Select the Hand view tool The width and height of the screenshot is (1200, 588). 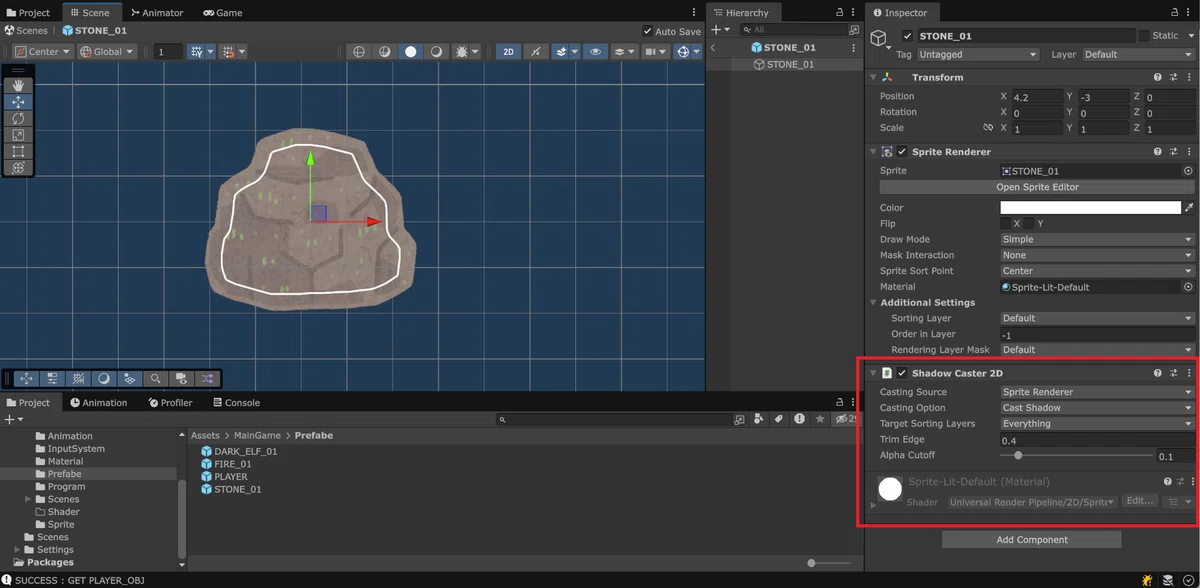[18, 85]
